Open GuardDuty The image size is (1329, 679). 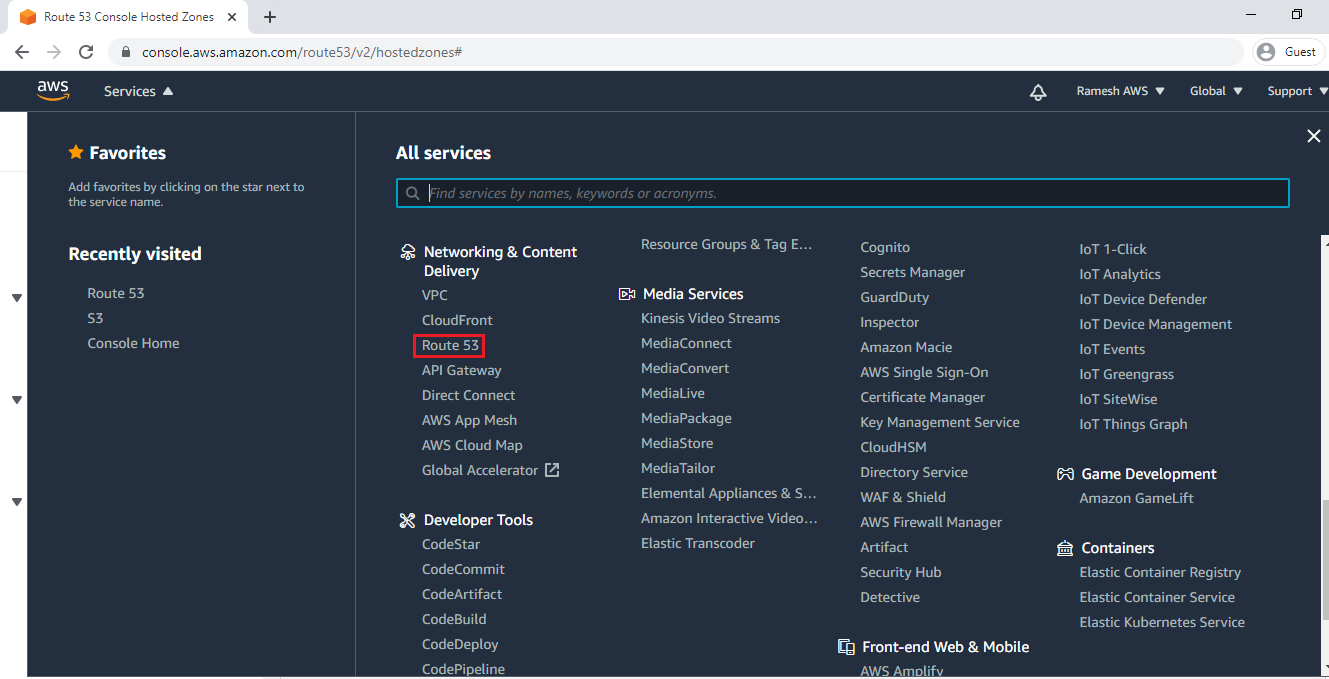click(895, 297)
